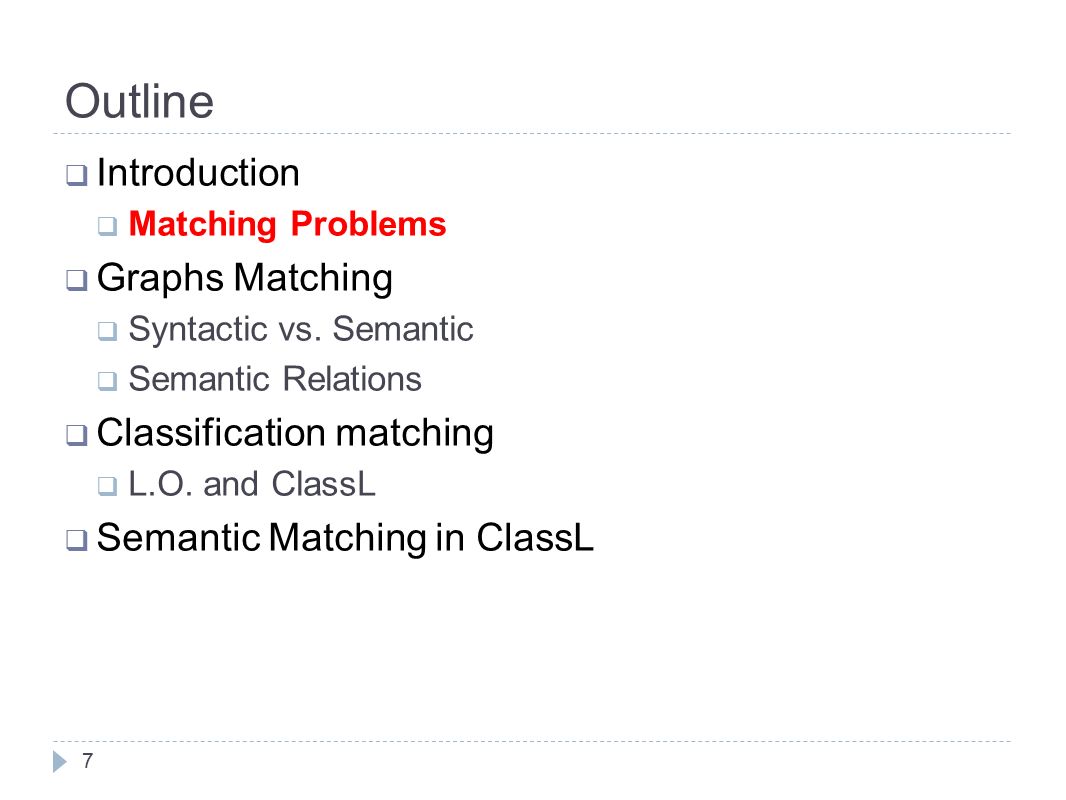The width and height of the screenshot is (1066, 800).
Task: Click the red Matching Problems text
Action: point(288,224)
